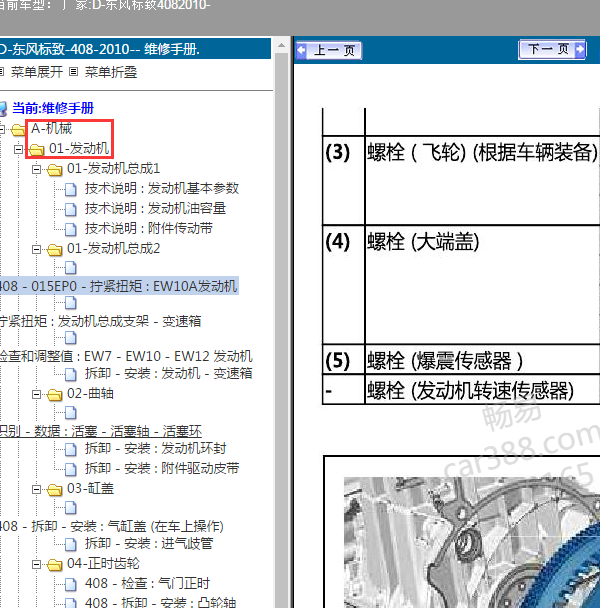The image size is (600, 608).
Task: Click document icon for 附件传动带
Action: point(71,229)
